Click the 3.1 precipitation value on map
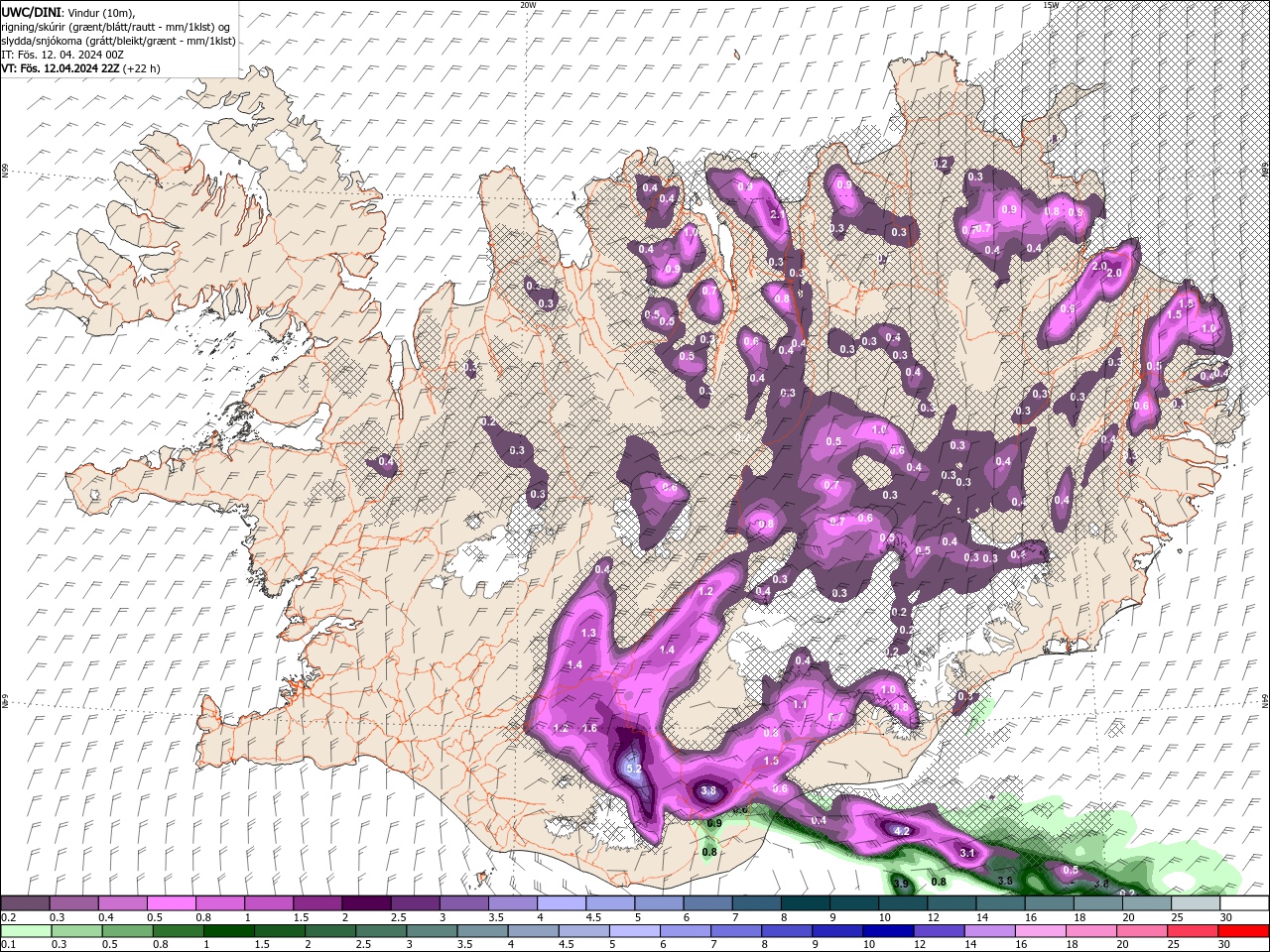1270x952 pixels. [x=969, y=853]
